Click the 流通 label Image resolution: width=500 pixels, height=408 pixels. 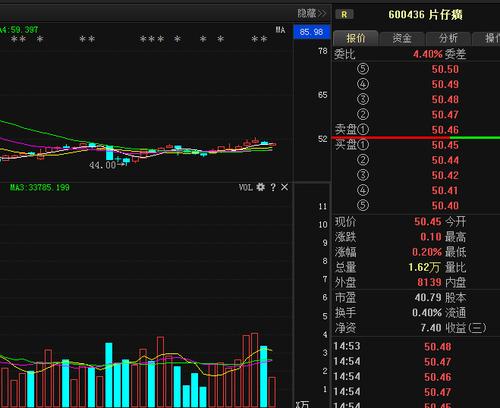point(455,313)
